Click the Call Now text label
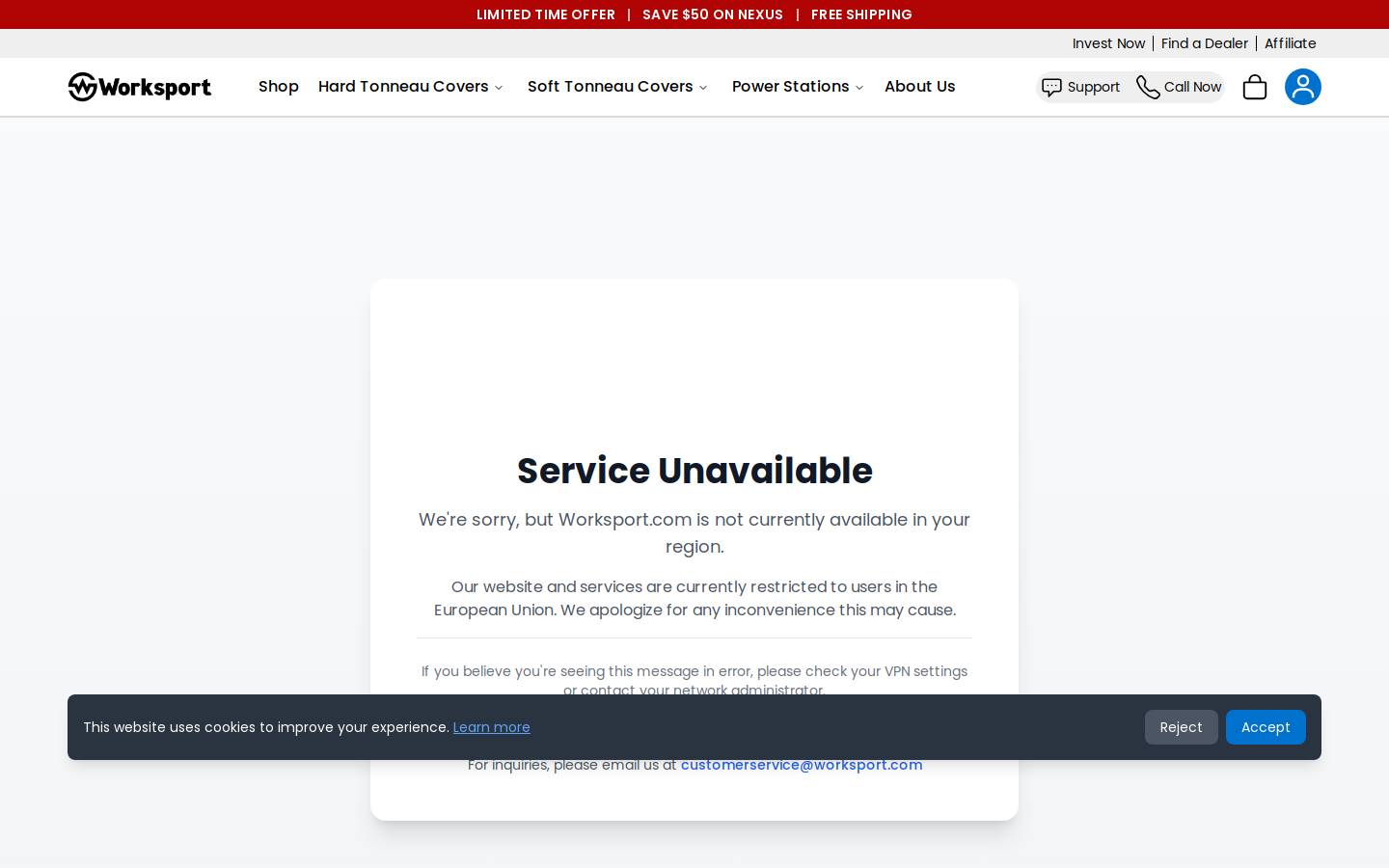Screen dimensions: 1389x868 pyautogui.click(x=1192, y=87)
